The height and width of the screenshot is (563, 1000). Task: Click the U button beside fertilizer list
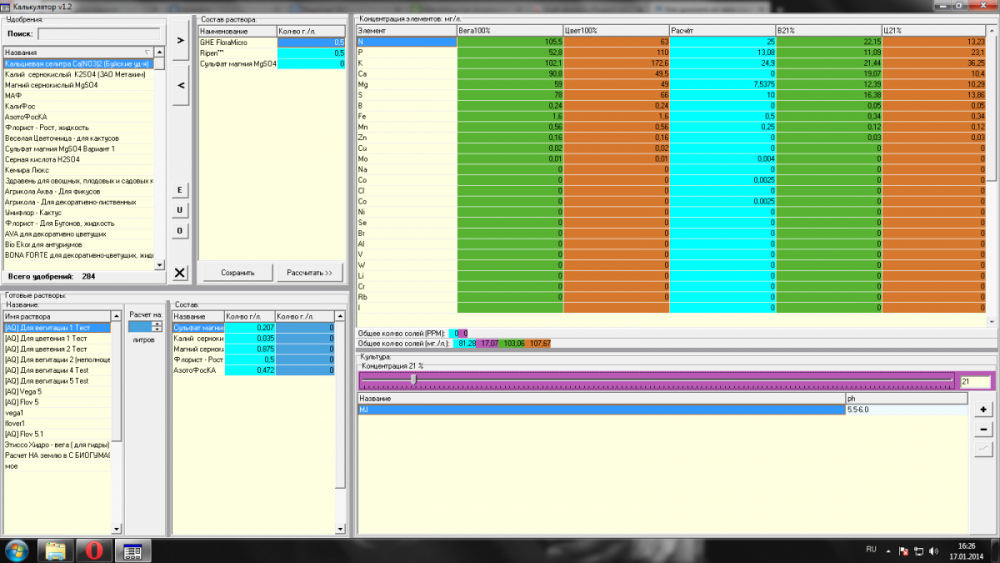tap(180, 210)
